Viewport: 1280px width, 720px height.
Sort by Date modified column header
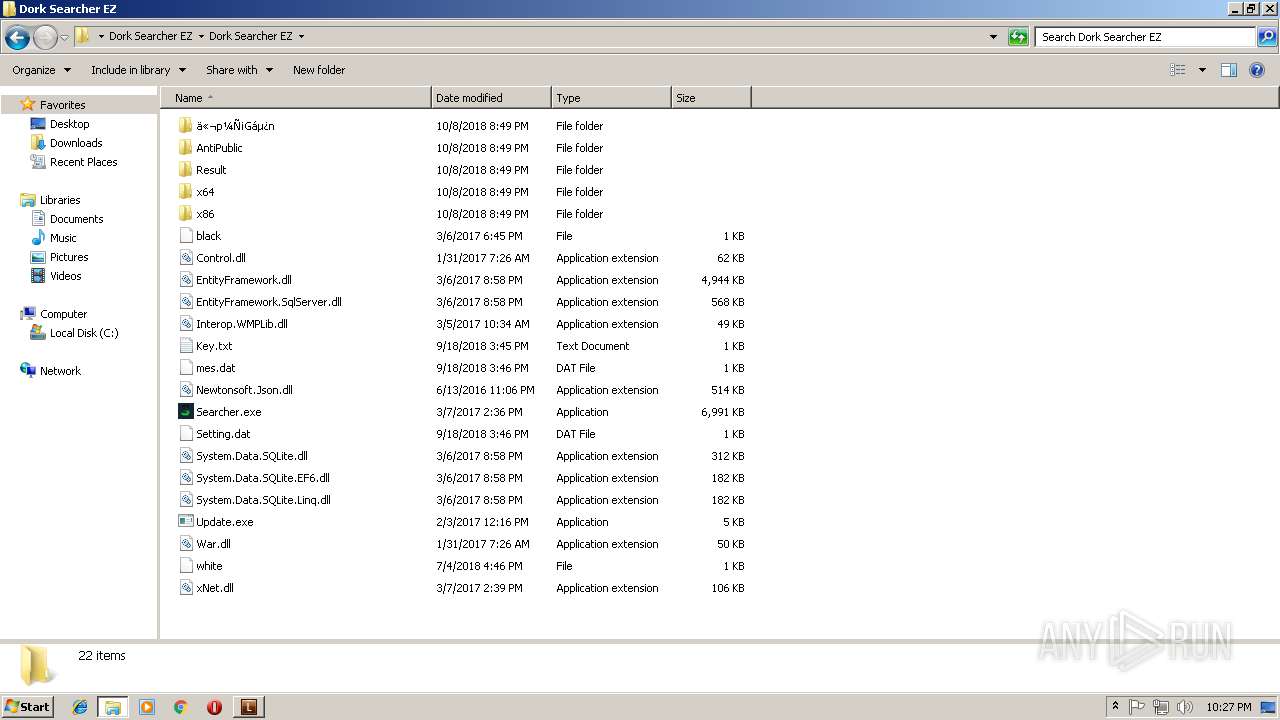[x=491, y=98]
